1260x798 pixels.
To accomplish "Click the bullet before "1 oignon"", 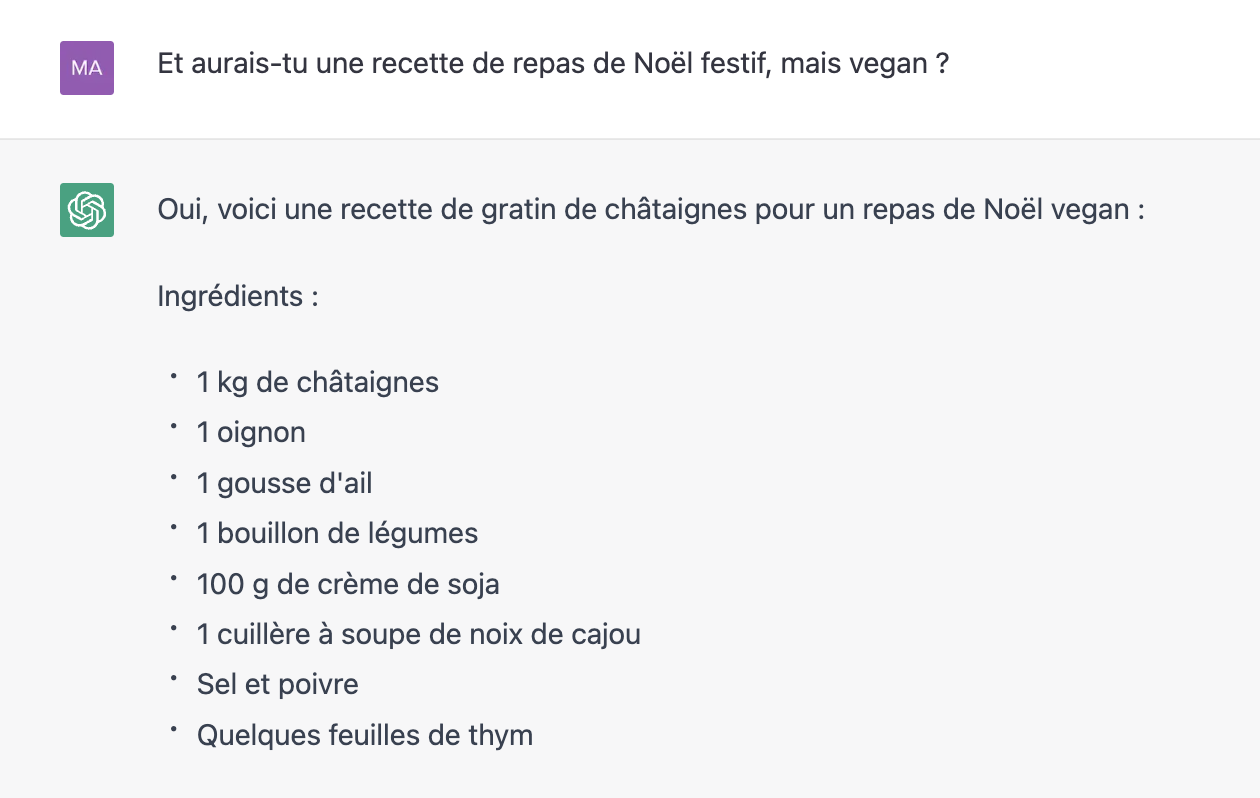I will (173, 428).
